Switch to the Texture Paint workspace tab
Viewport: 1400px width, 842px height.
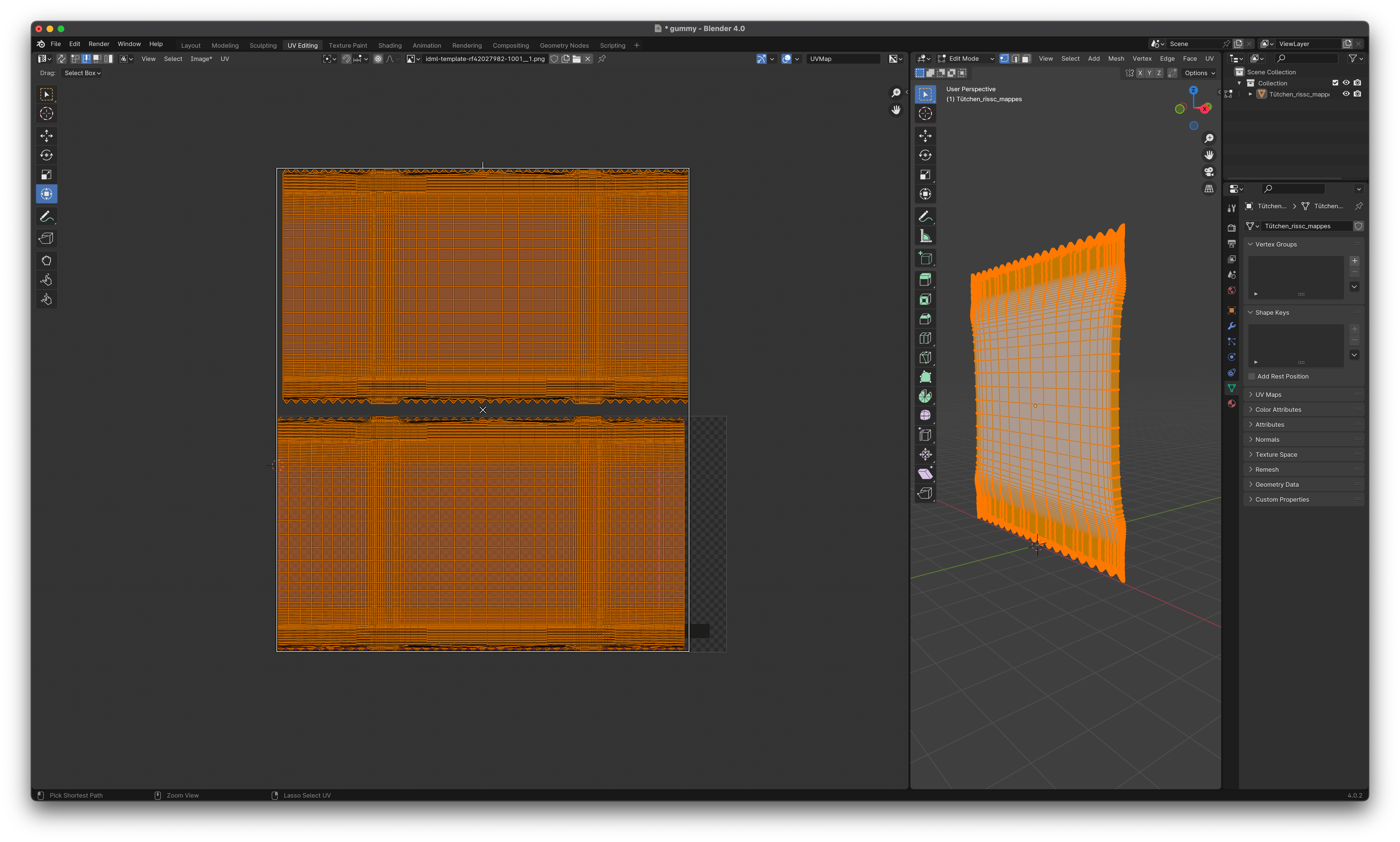click(348, 45)
